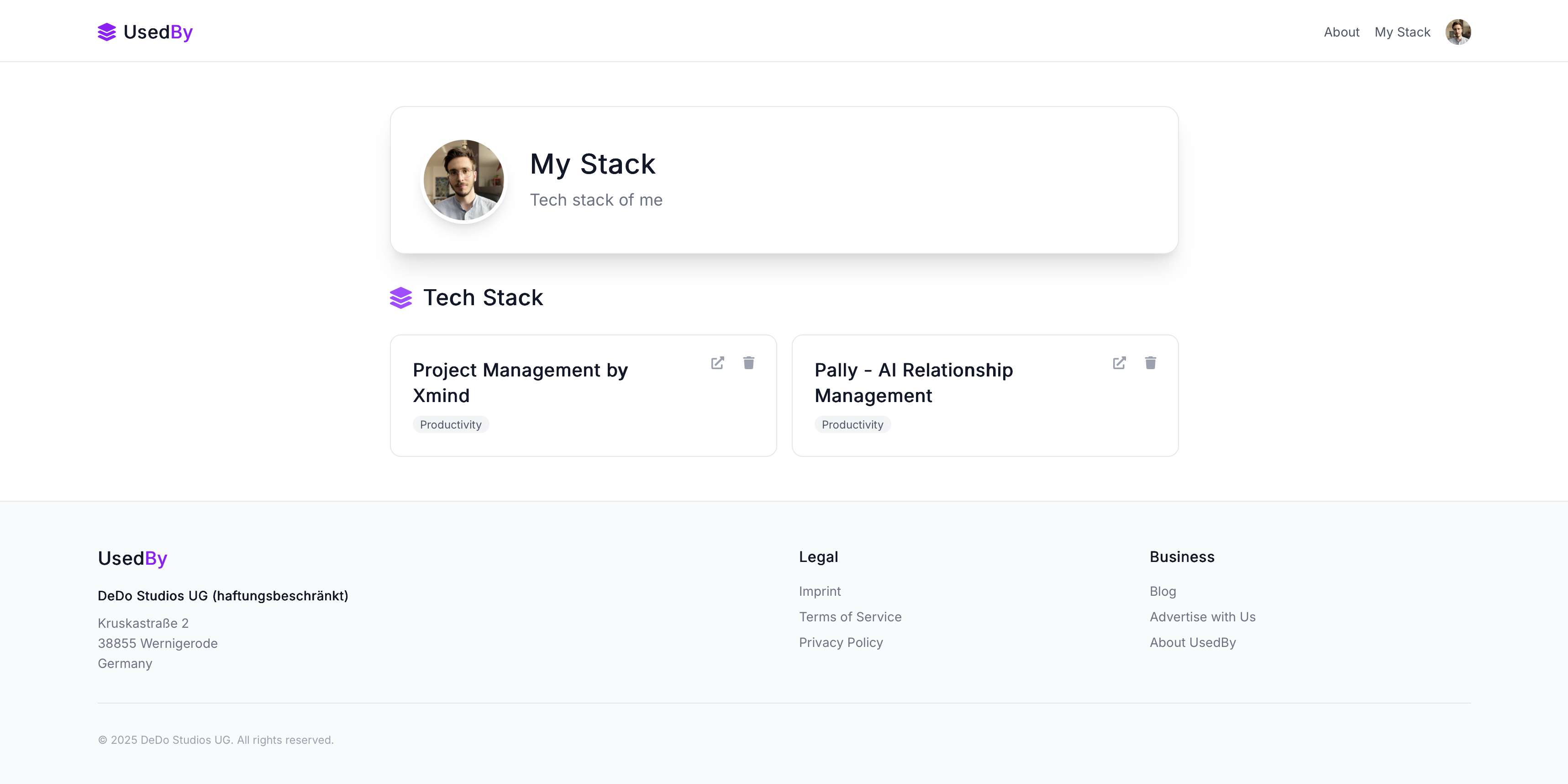Go to the About nav item

click(x=1341, y=32)
